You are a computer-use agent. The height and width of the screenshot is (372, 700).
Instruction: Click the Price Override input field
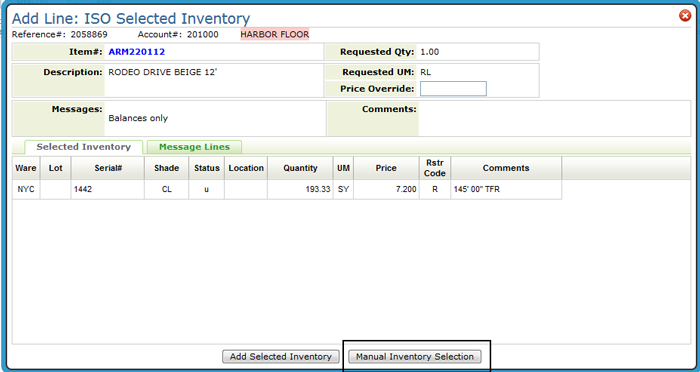click(453, 88)
